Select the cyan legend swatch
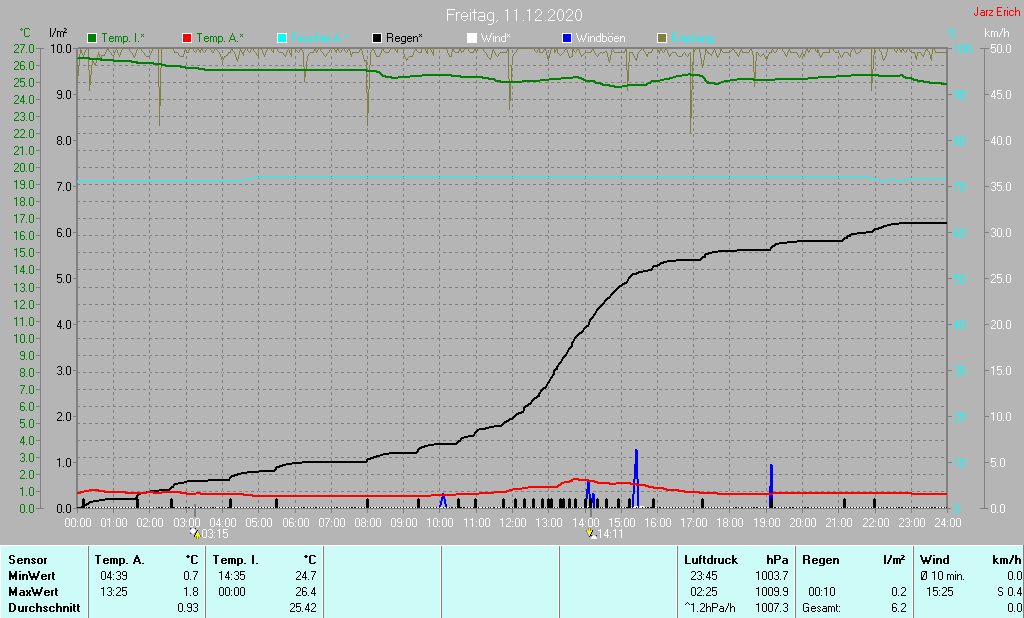1024x618 pixels. click(x=282, y=38)
